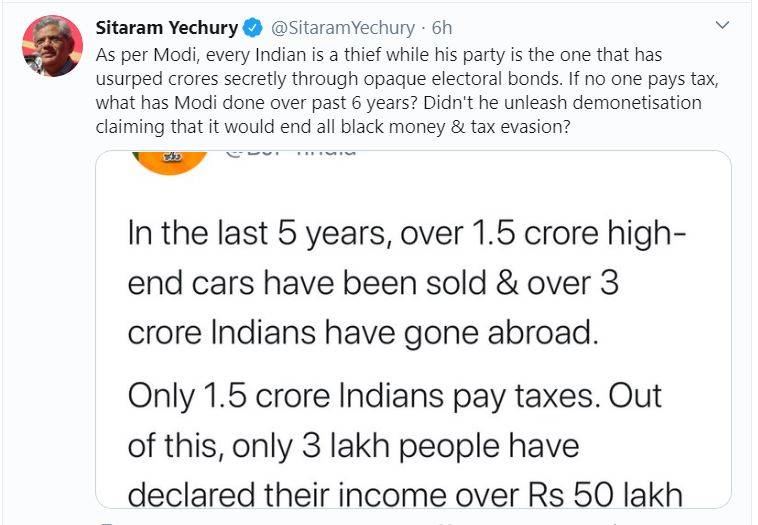
Task: Open Sitaram Yechury's profile picture
Action: tap(53, 45)
